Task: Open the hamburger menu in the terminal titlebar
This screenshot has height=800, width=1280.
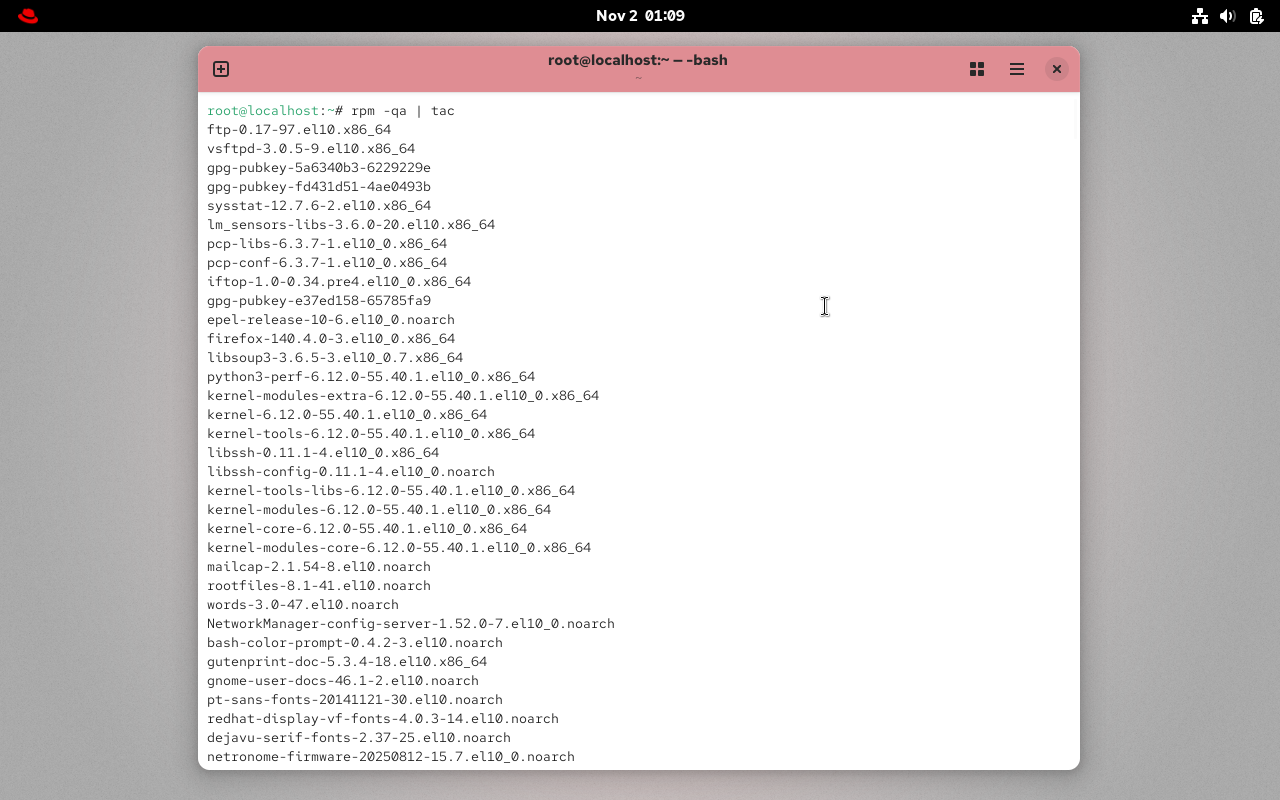Action: [x=1017, y=69]
